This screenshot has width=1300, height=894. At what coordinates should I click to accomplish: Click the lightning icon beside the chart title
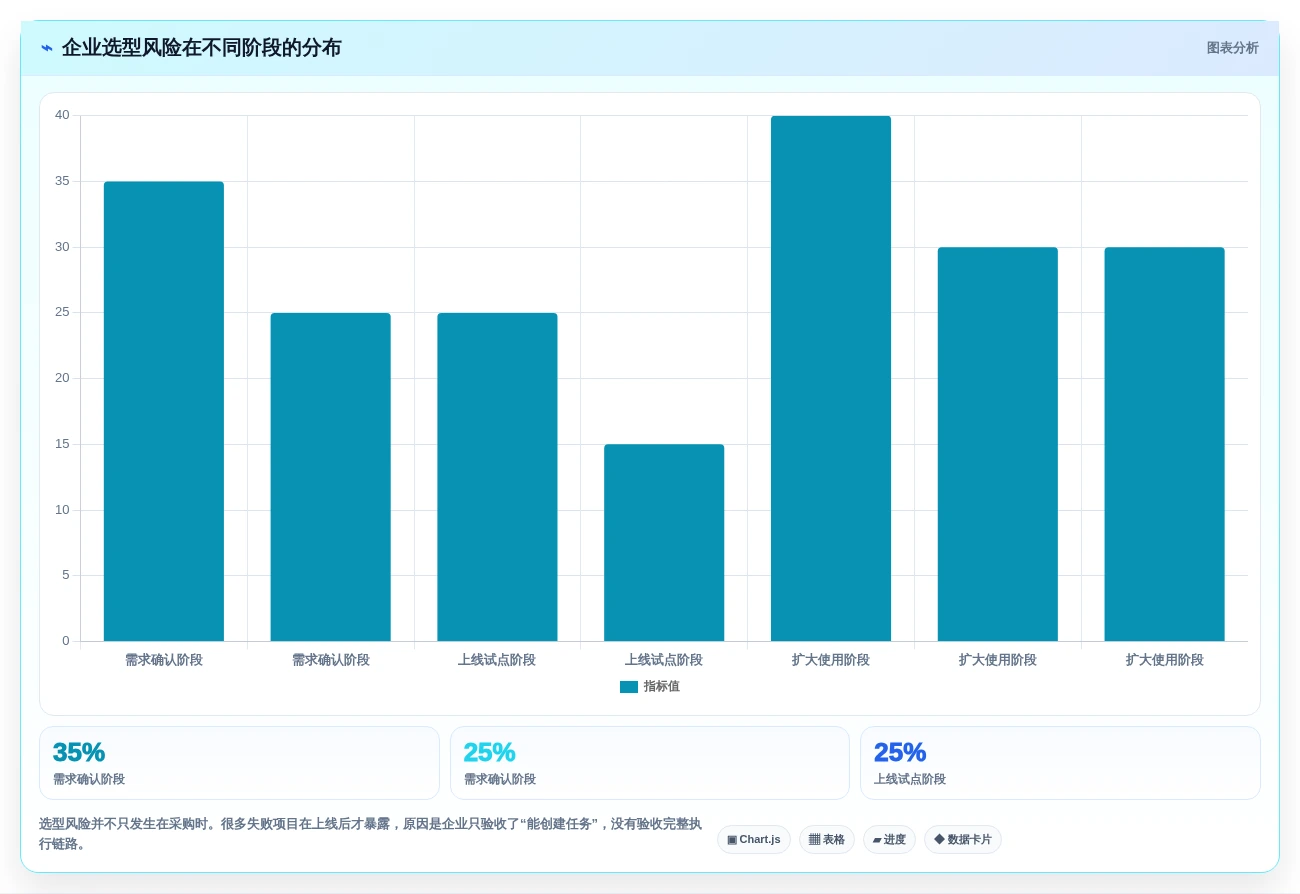tap(47, 48)
